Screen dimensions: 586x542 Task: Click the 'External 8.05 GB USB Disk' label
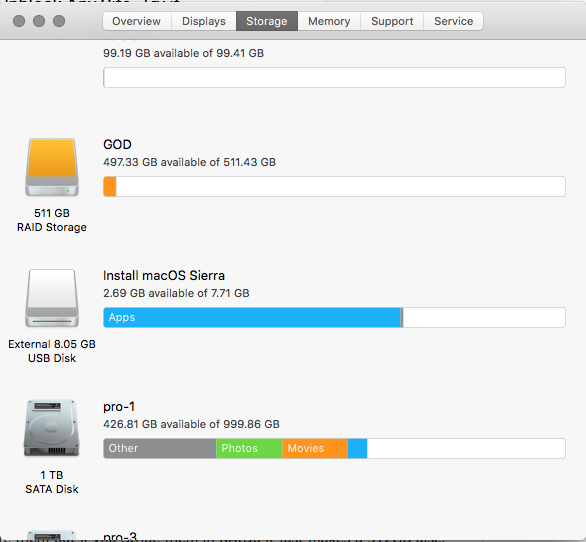click(x=52, y=351)
